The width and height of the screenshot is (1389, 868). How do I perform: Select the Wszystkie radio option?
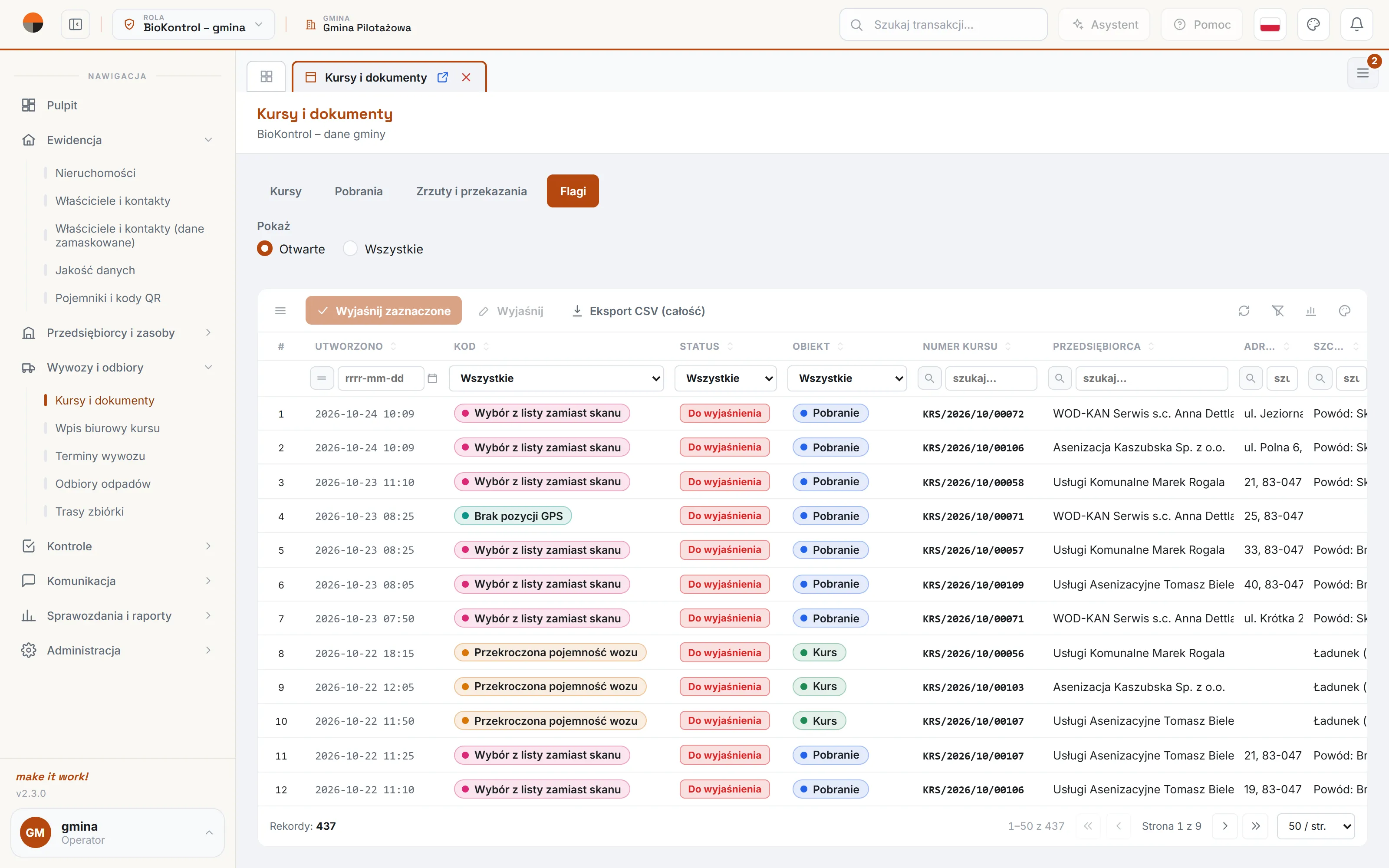point(350,249)
